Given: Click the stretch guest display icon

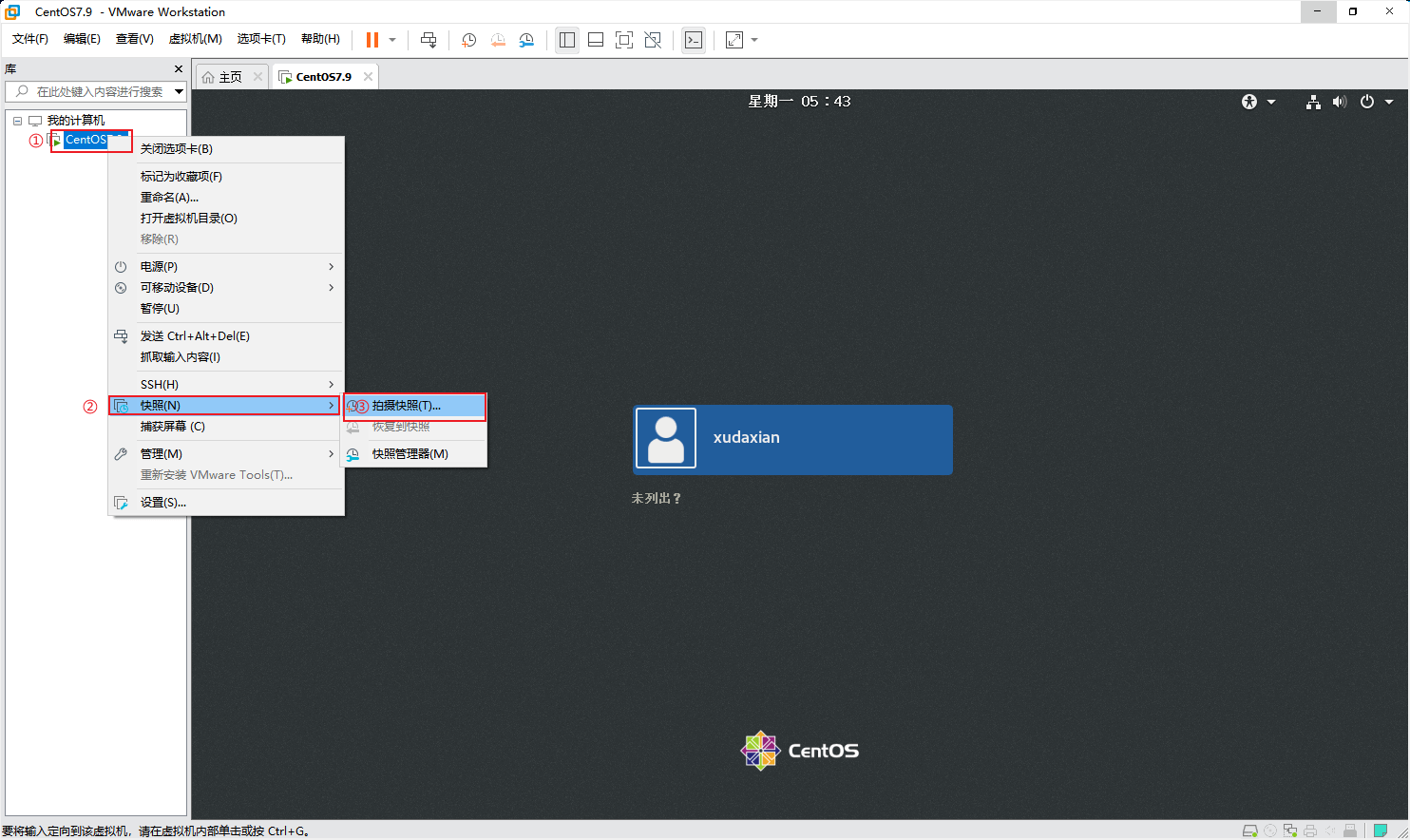Looking at the screenshot, I should click(x=734, y=40).
